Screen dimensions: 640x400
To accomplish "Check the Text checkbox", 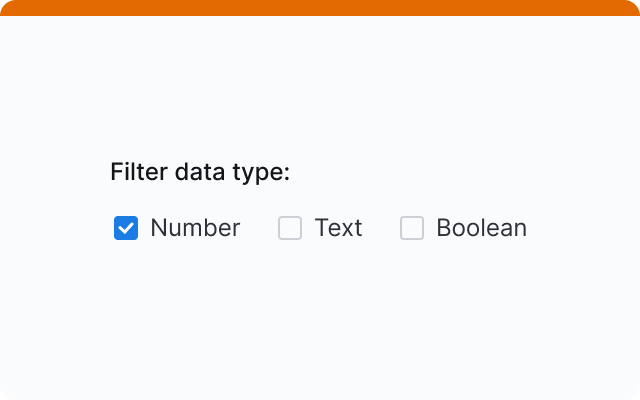I will click(290, 229).
